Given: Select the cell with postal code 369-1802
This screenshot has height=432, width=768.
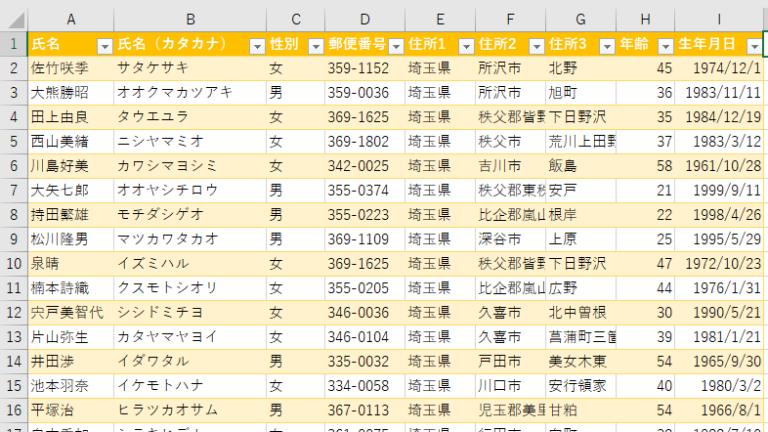Looking at the screenshot, I should point(365,140).
